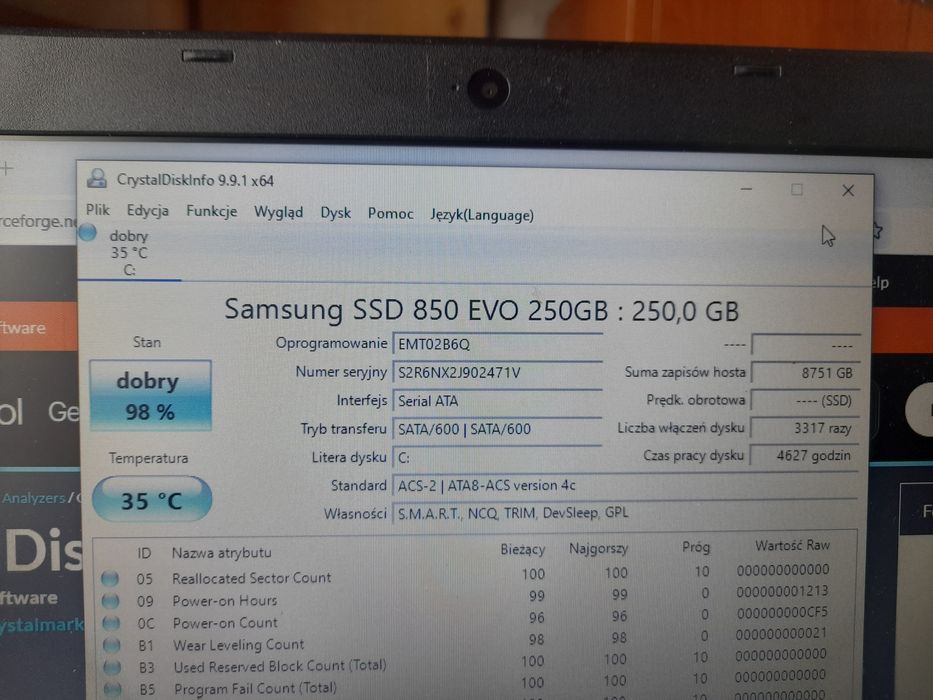Click the Interfejs field Serial ATA

click(497, 401)
